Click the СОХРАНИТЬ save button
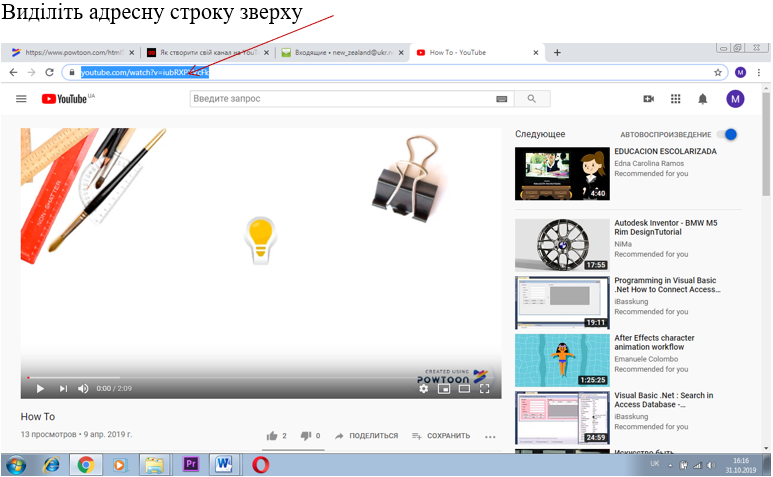This screenshot has width=773, height=477. 441,436
